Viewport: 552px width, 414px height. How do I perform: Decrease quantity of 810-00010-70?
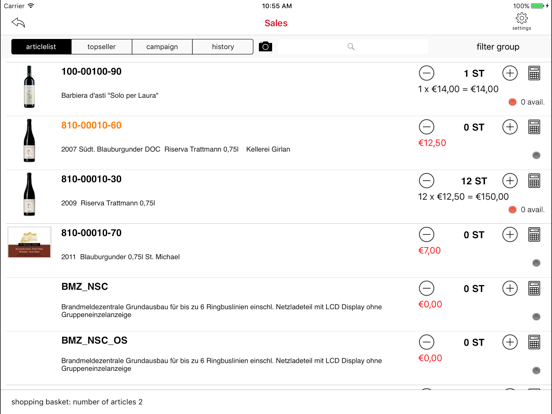(426, 235)
